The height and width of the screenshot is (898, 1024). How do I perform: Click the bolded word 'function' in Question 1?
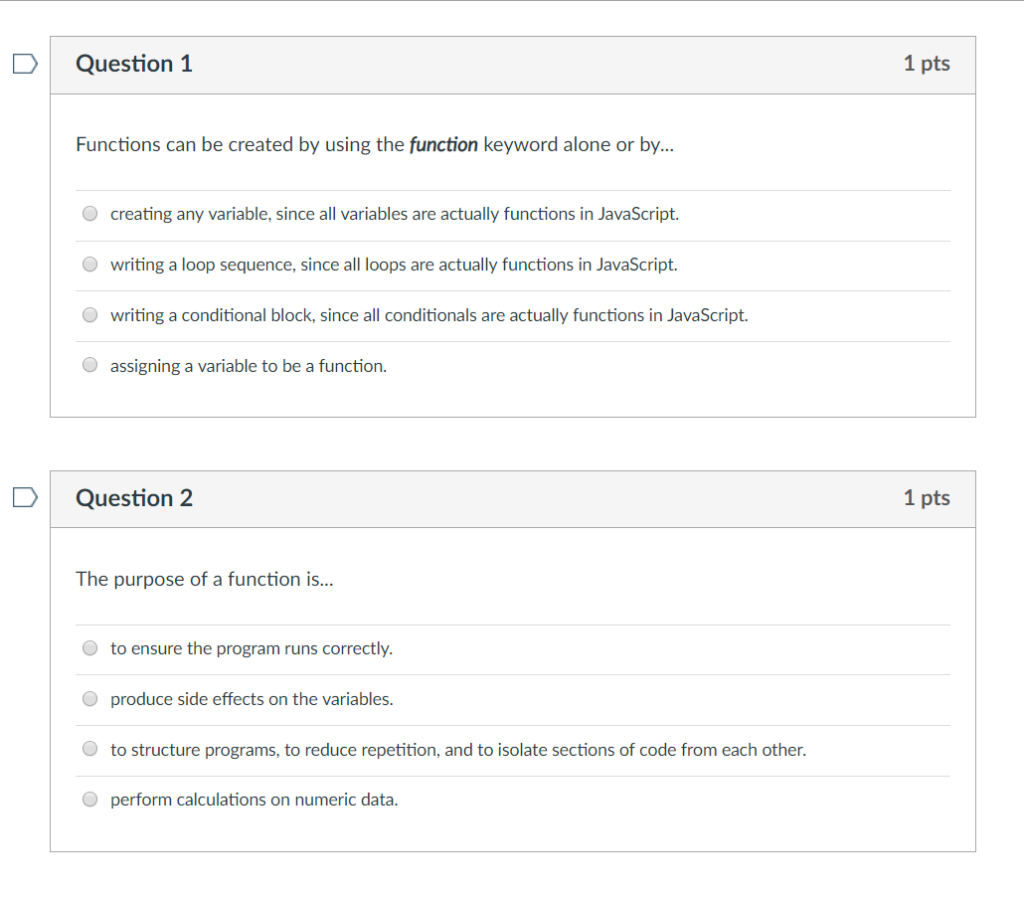[443, 144]
